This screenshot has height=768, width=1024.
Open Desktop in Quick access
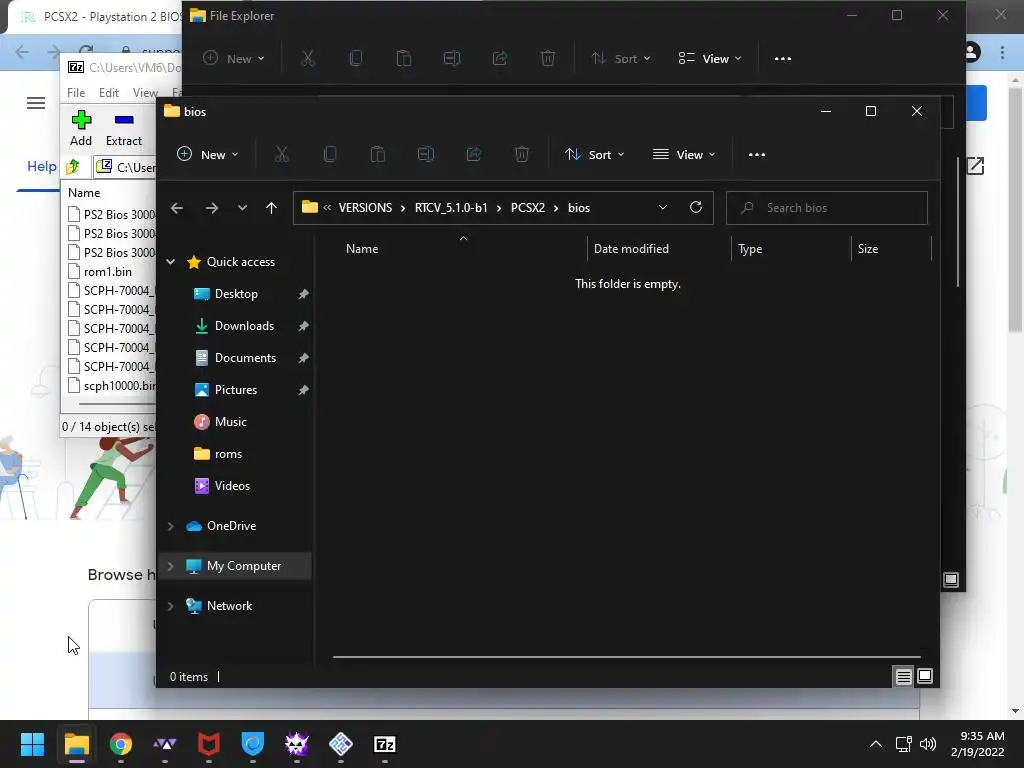click(236, 294)
